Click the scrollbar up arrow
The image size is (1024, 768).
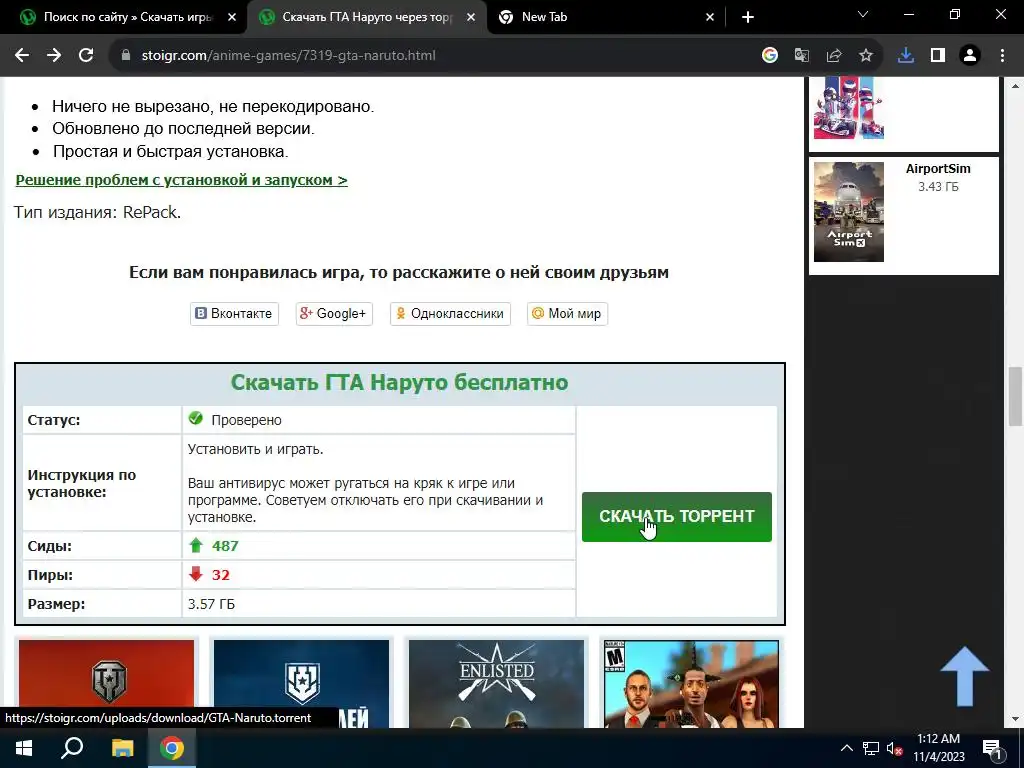point(1015,86)
